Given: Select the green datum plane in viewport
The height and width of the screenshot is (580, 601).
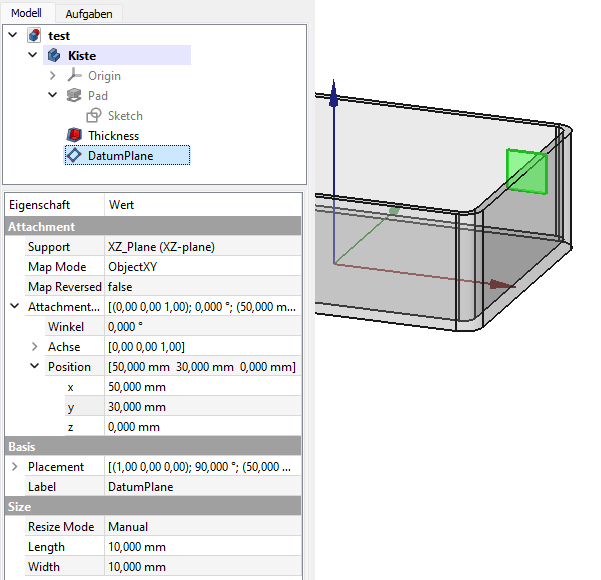Looking at the screenshot, I should pos(526,170).
